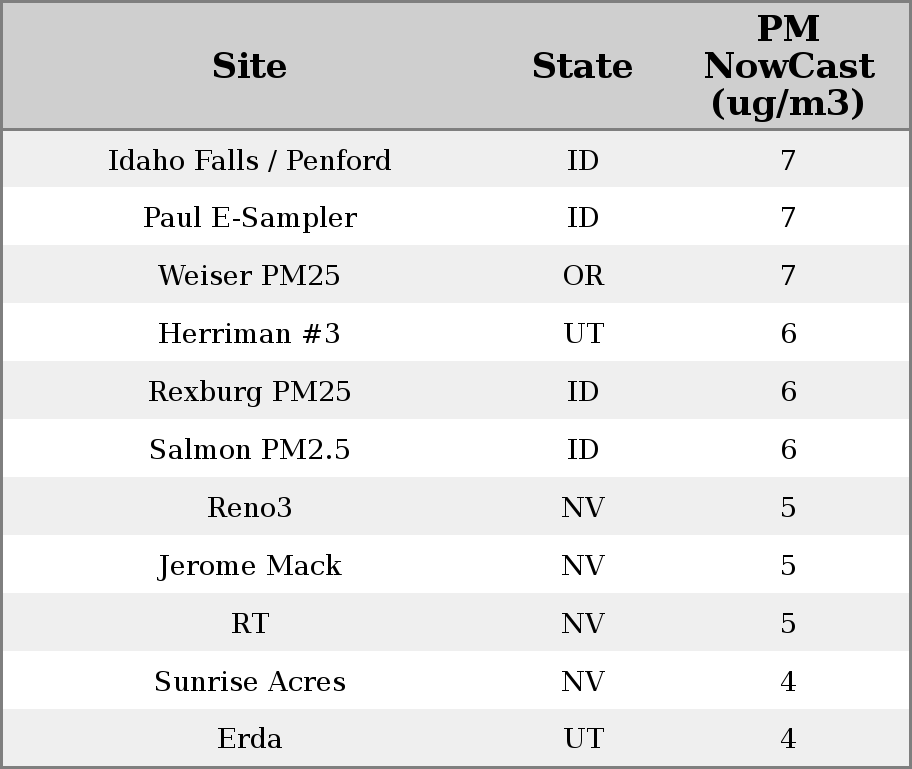Click the Site column header
This screenshot has height=769, width=912.
249,66
